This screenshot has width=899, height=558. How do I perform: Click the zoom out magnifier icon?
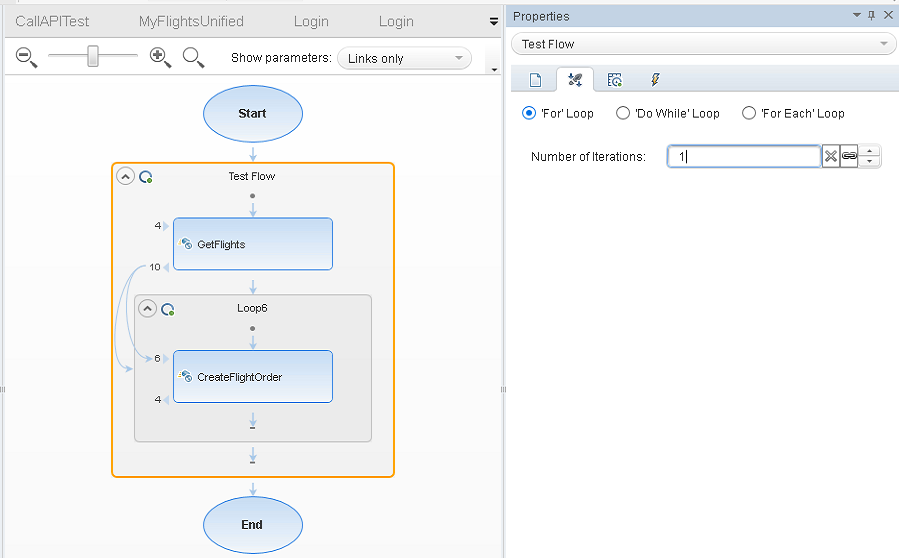pos(26,57)
